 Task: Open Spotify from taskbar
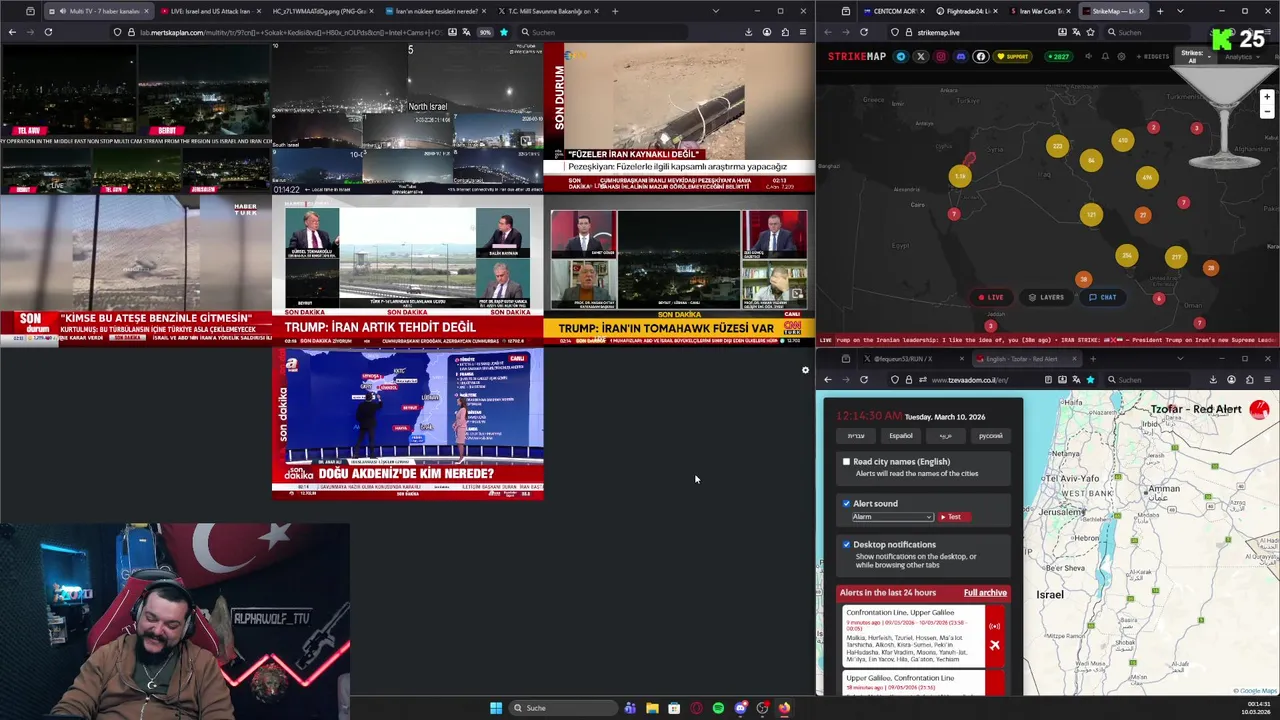point(718,708)
